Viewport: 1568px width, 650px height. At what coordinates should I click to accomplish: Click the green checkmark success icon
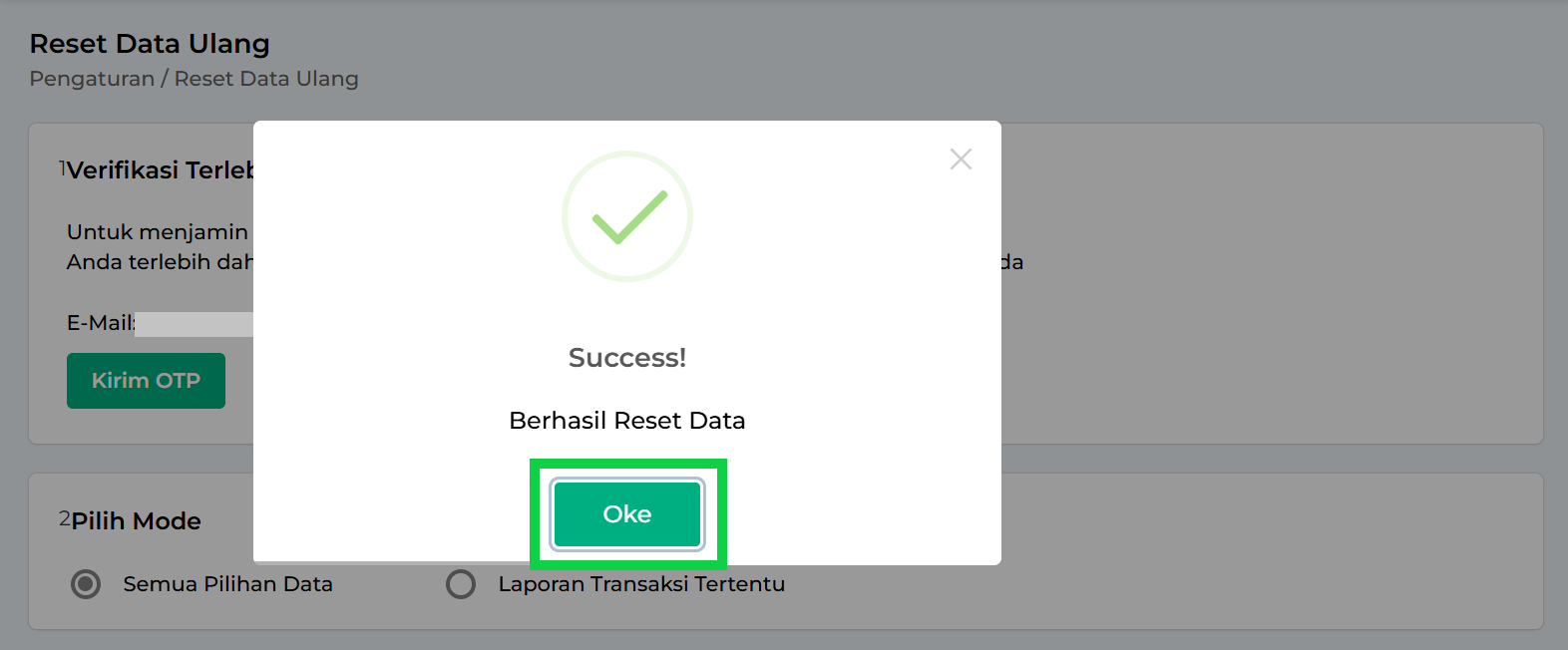(627, 216)
